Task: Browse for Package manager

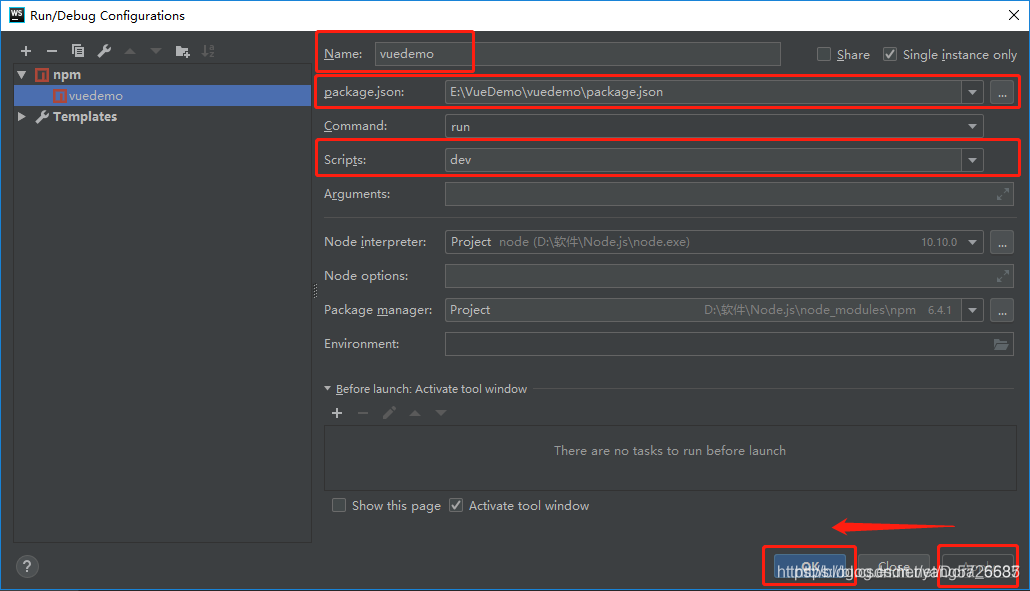Action: point(1002,310)
